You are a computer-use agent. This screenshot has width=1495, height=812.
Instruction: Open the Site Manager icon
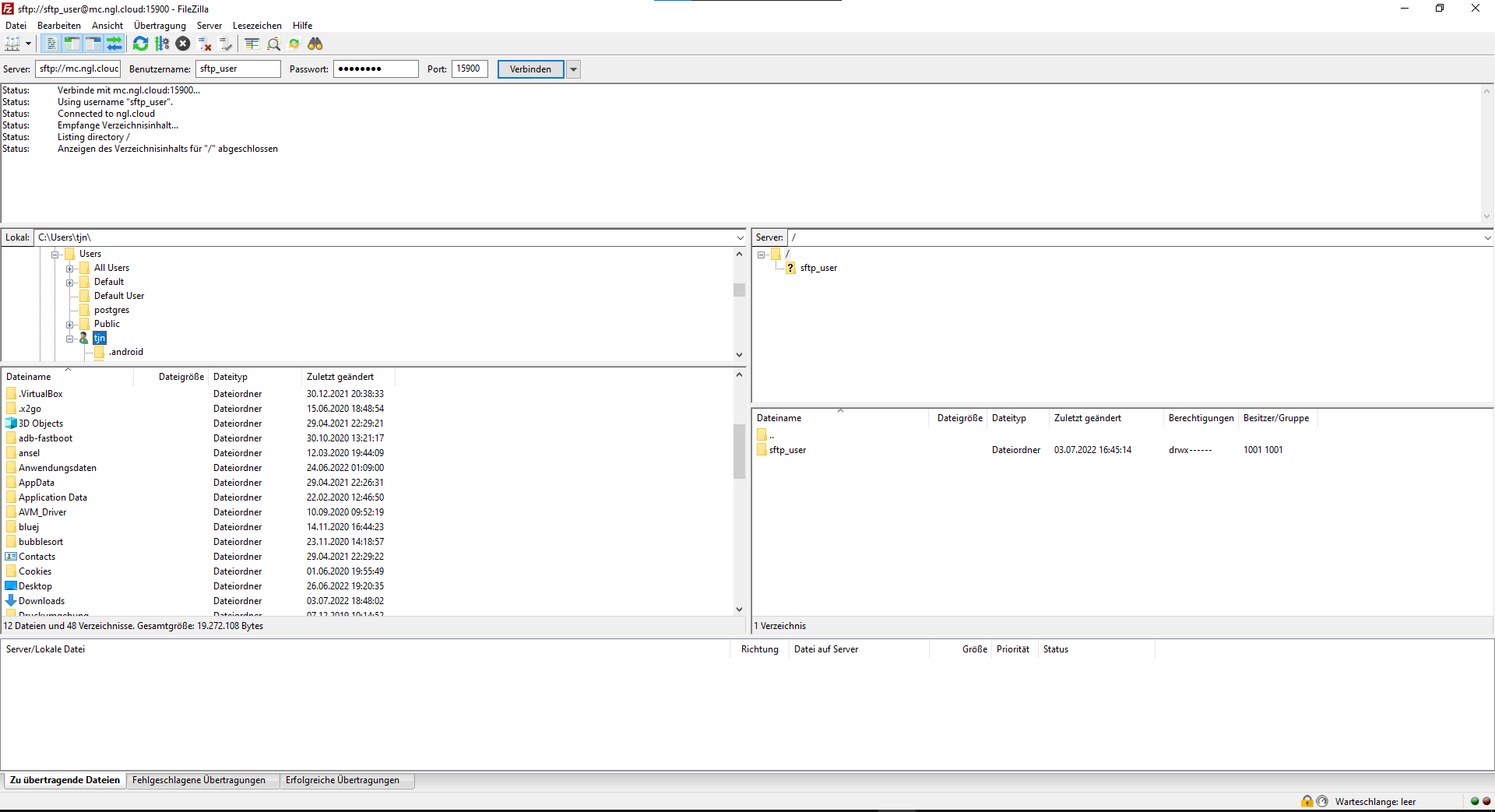coord(12,44)
